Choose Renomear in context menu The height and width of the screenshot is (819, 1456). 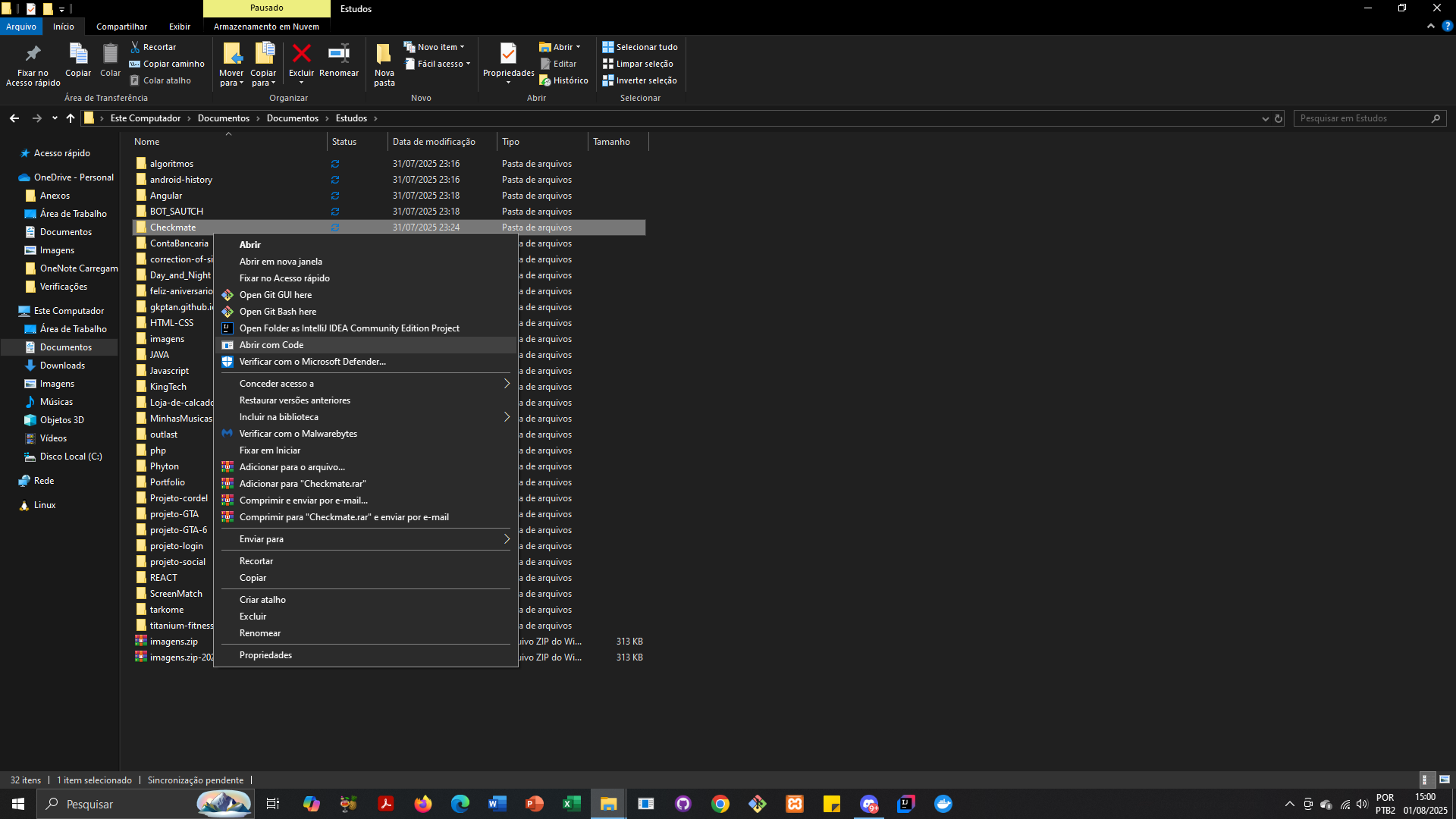pos(366,633)
